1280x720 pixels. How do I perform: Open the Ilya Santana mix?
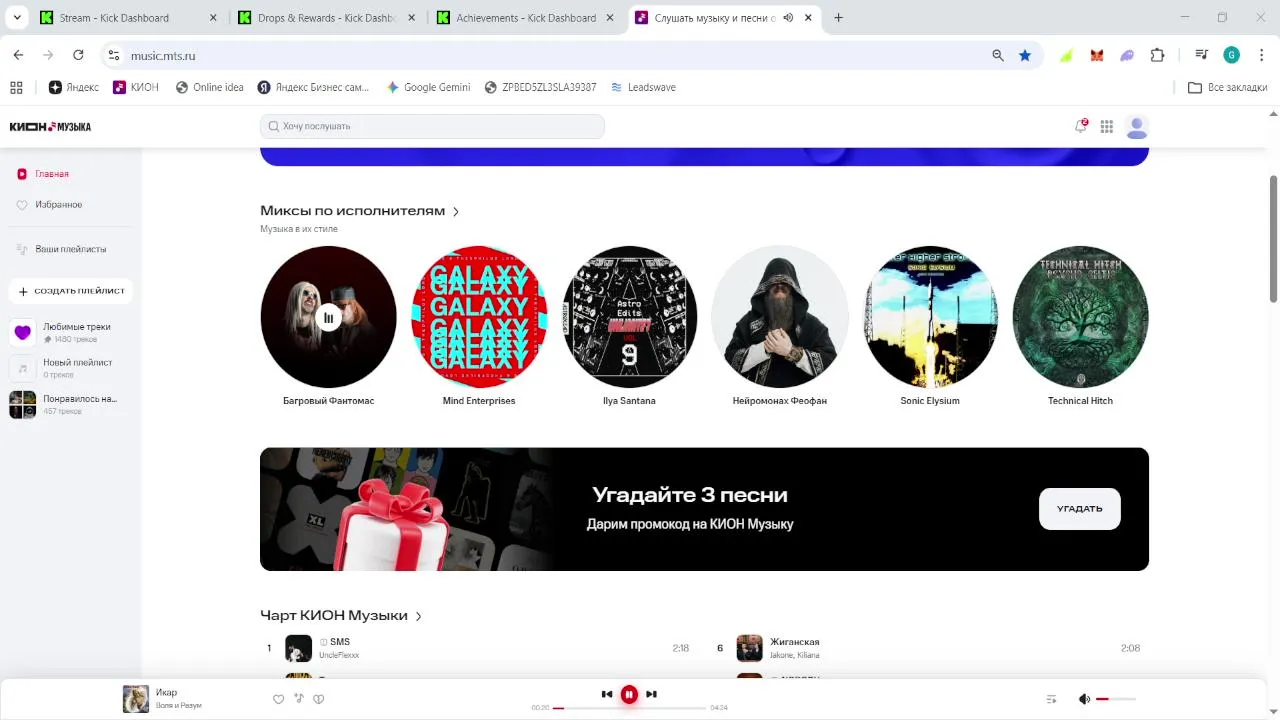[629, 317]
